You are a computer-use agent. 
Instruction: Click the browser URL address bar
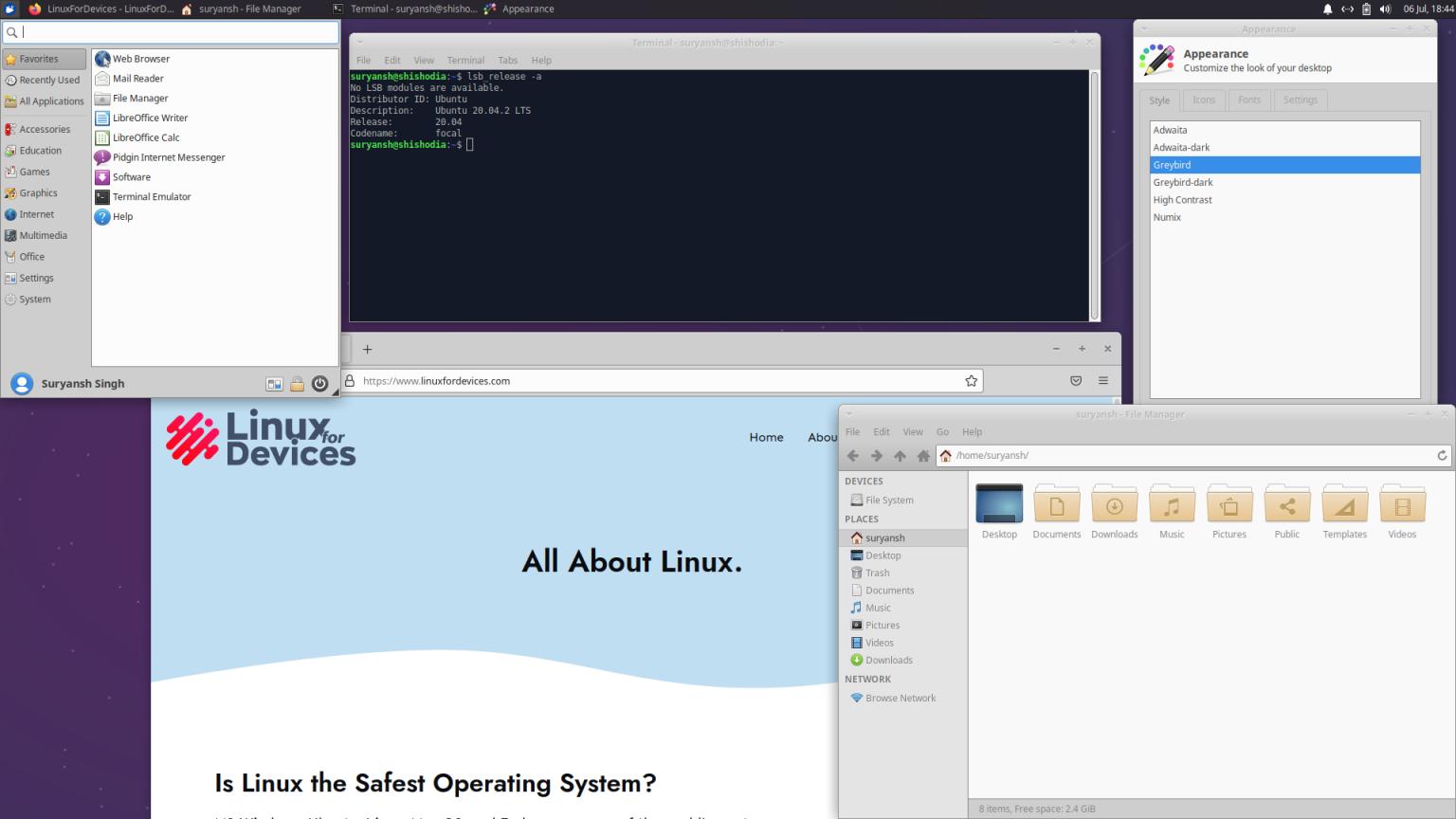662,381
